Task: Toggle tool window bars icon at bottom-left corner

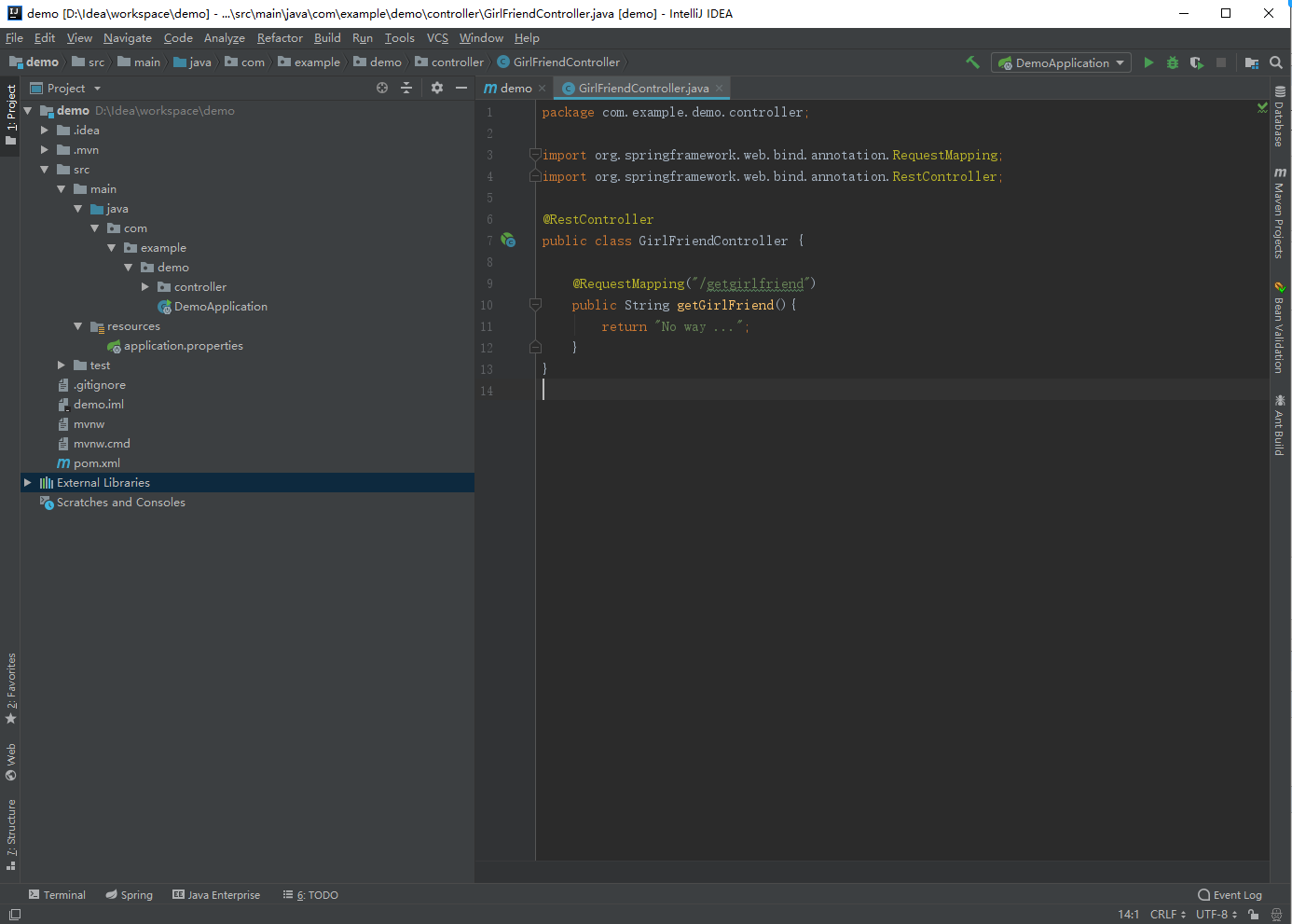Action: click(x=14, y=915)
